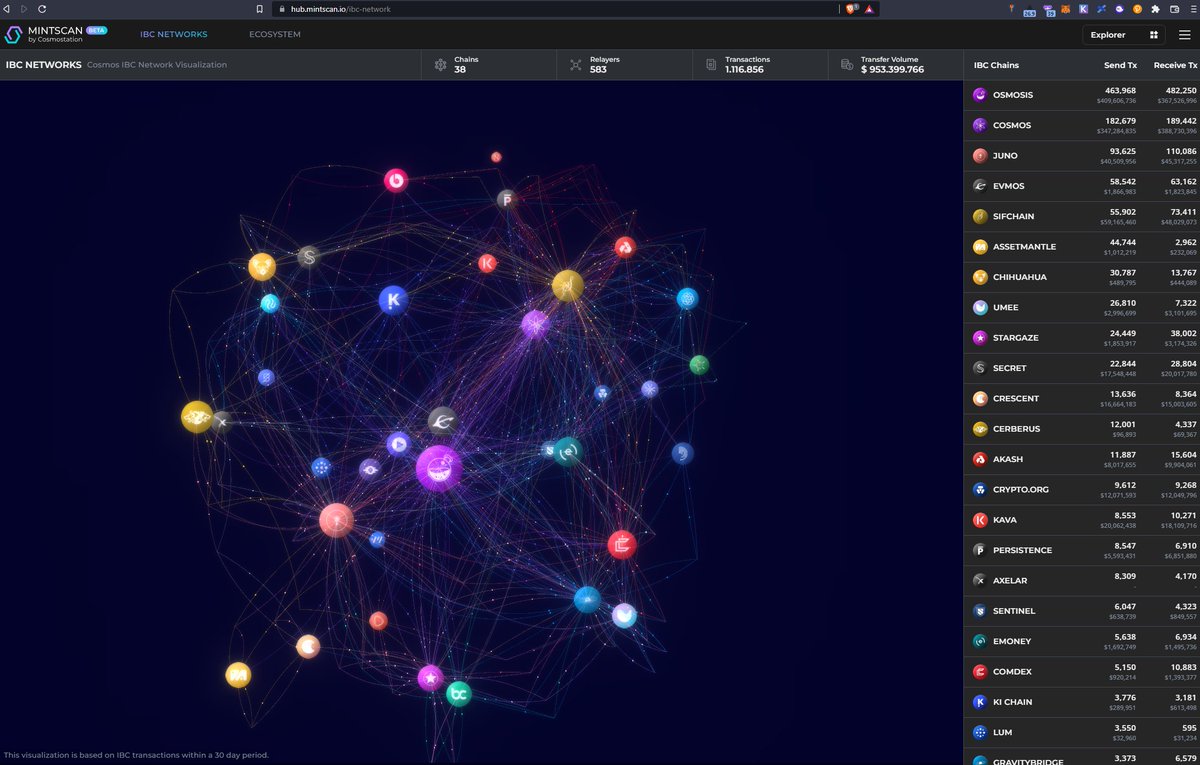This screenshot has height=765, width=1200.
Task: Click the EMONEY row in the list
Action: click(x=1082, y=641)
